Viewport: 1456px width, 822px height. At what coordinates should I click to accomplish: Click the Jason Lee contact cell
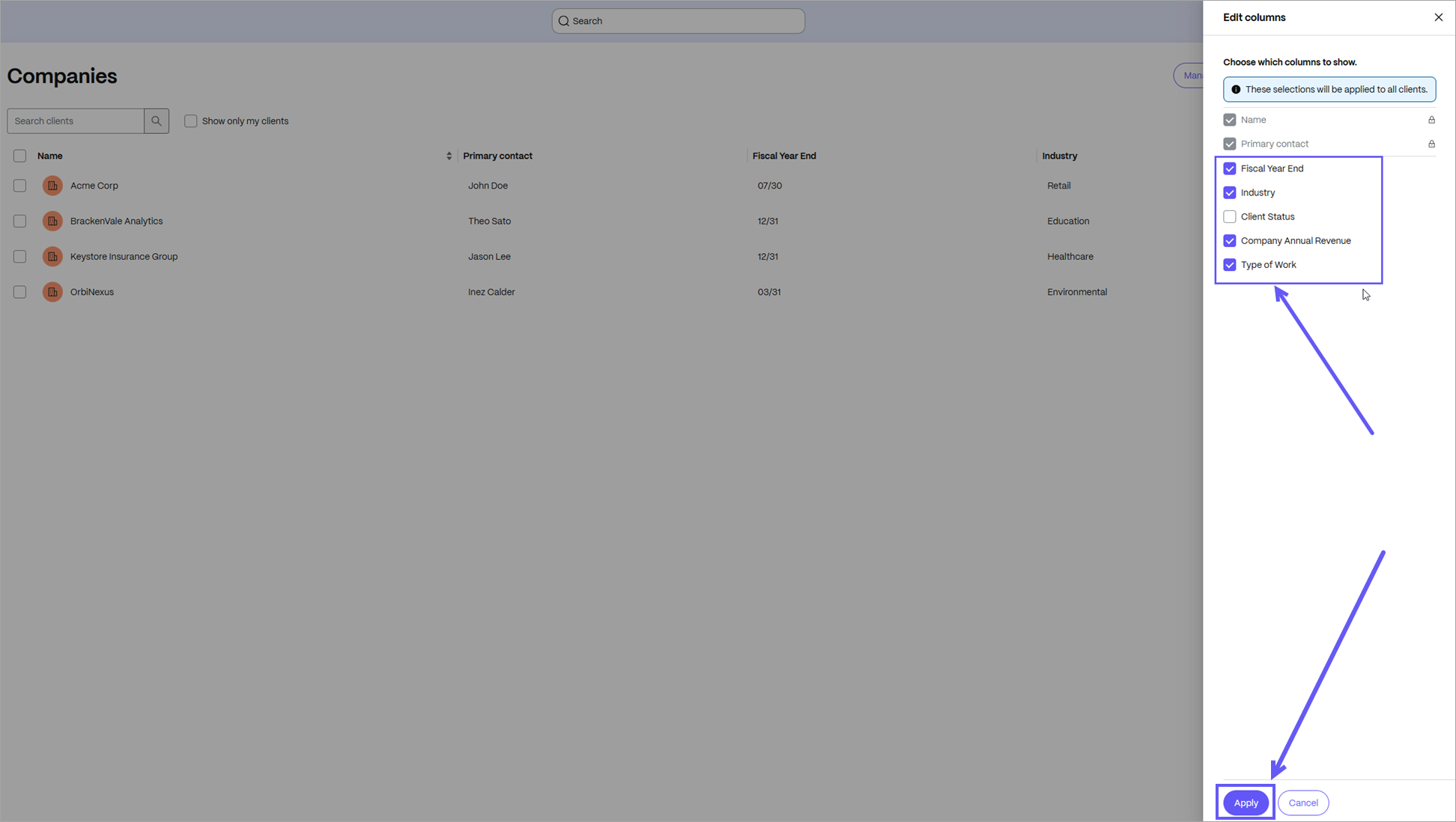coord(490,257)
